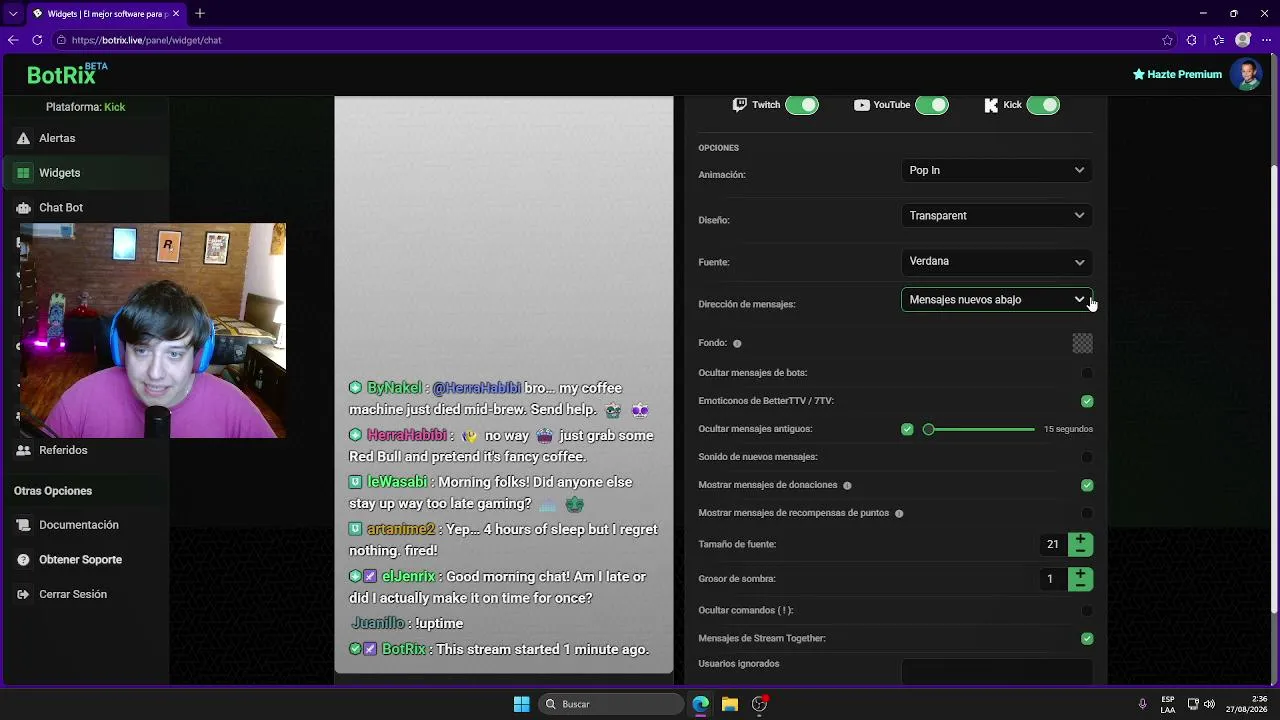Enable Mostrar mensajes de recompensas de puntos
The height and width of the screenshot is (720, 1280).
coord(1087,513)
